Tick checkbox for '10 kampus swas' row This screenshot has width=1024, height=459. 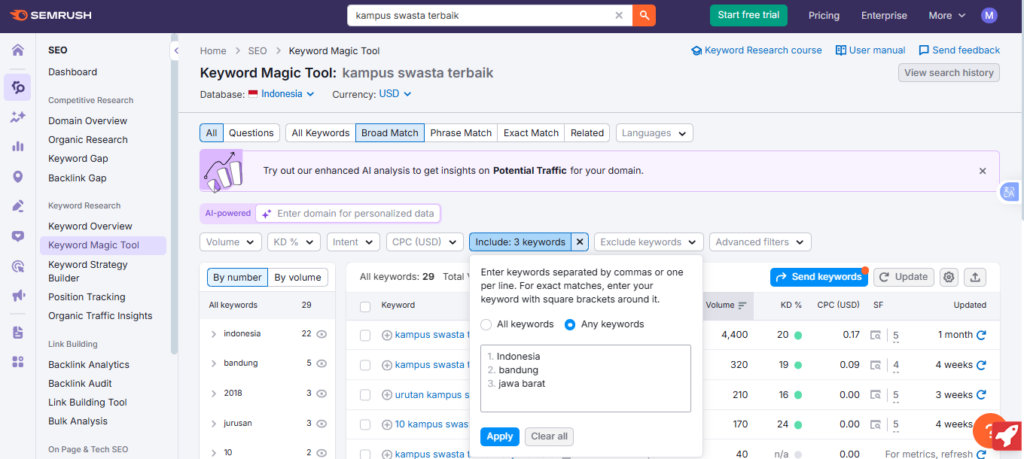click(x=365, y=424)
